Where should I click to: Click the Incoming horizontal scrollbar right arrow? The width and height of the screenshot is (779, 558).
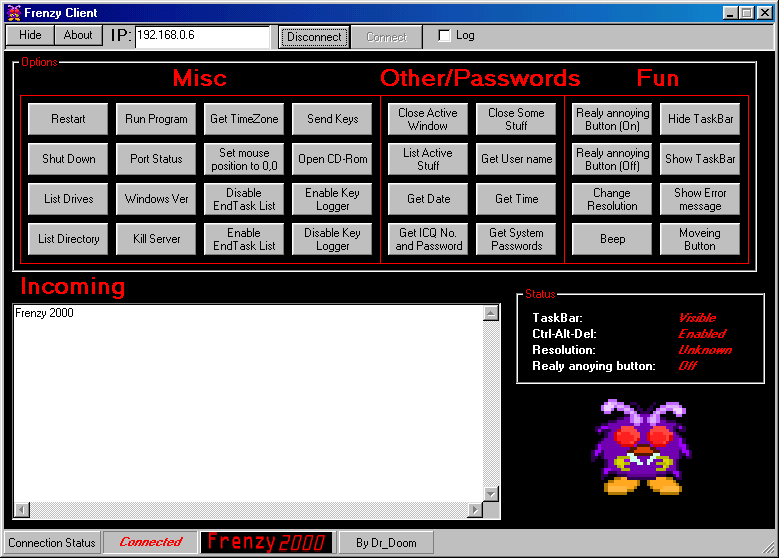click(475, 511)
